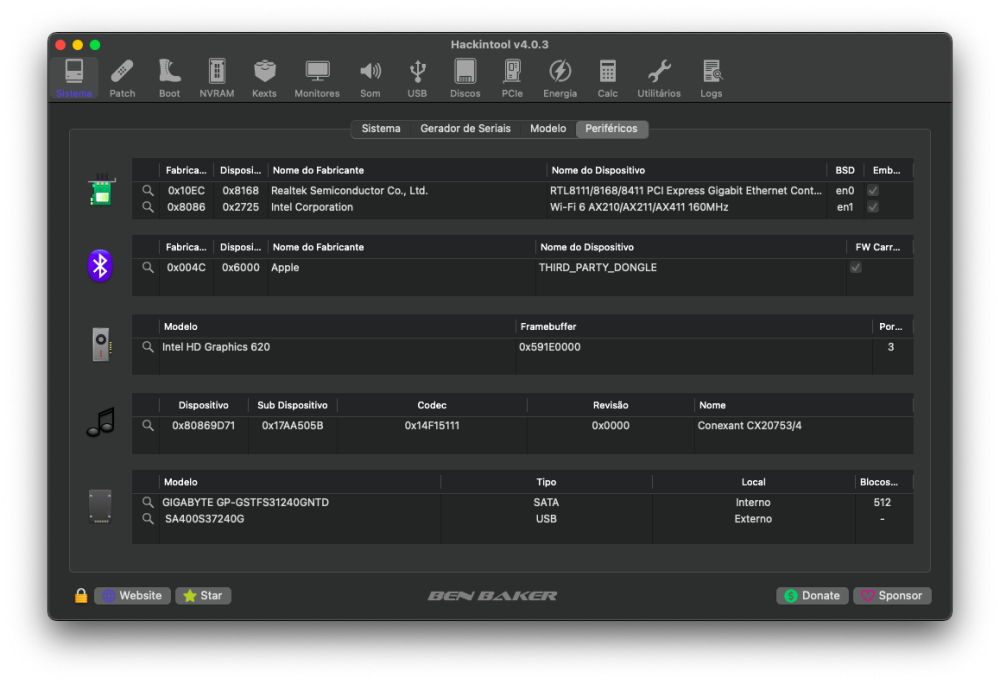Open the Discos toolbar section
Screen dimensions: 1000x684
[465, 78]
